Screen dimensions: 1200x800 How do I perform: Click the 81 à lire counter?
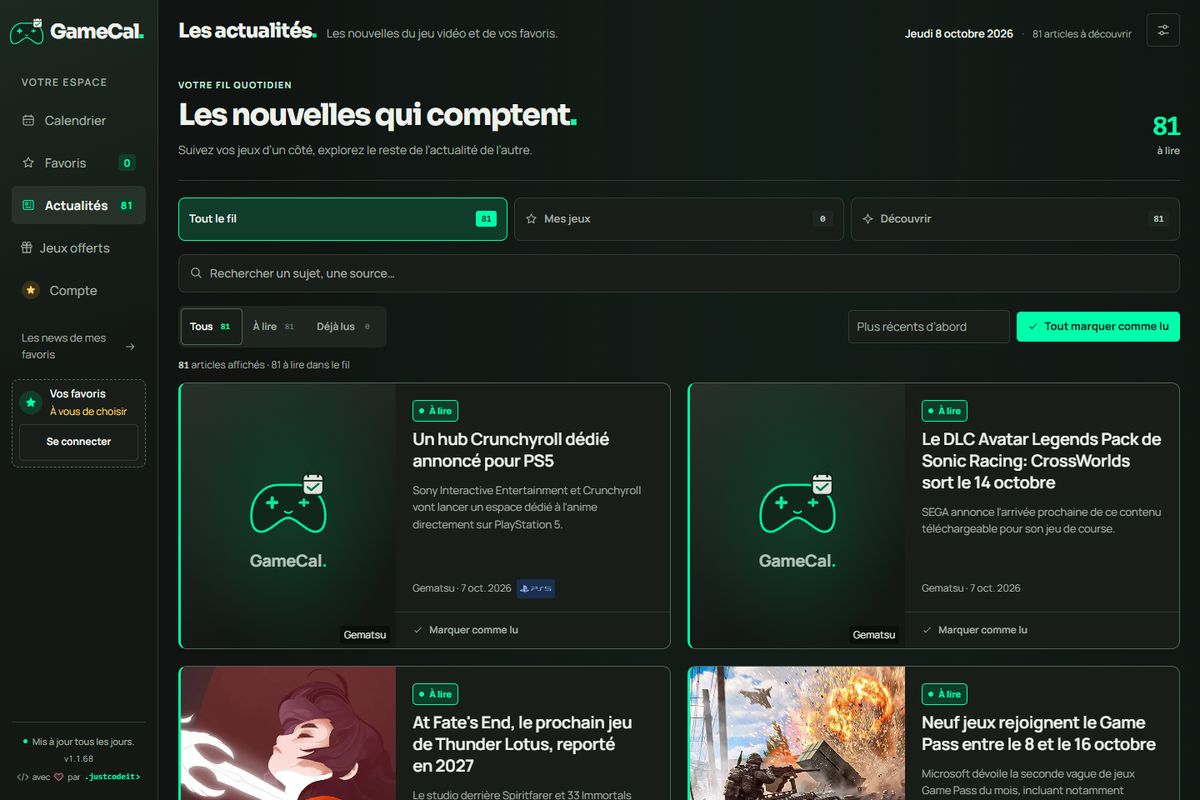(1166, 134)
